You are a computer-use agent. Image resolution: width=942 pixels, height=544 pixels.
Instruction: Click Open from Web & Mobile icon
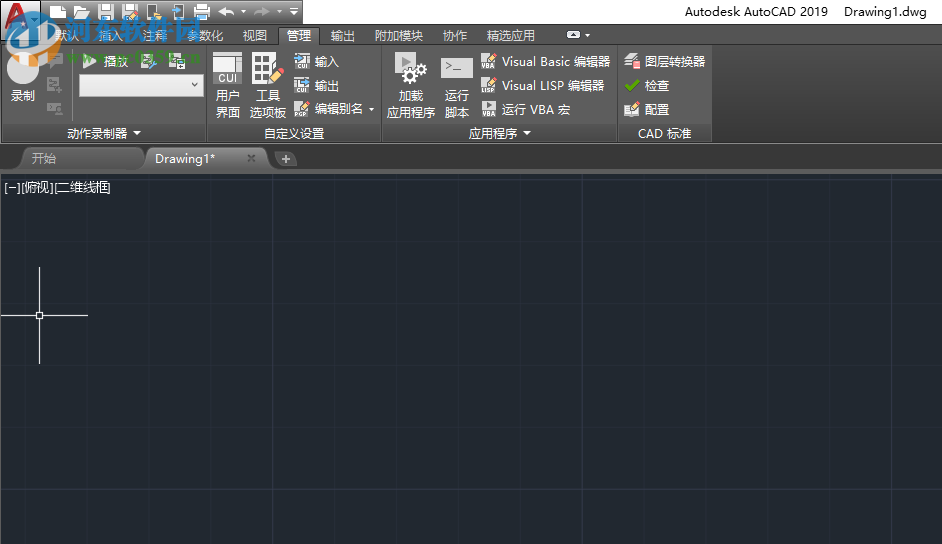click(154, 12)
